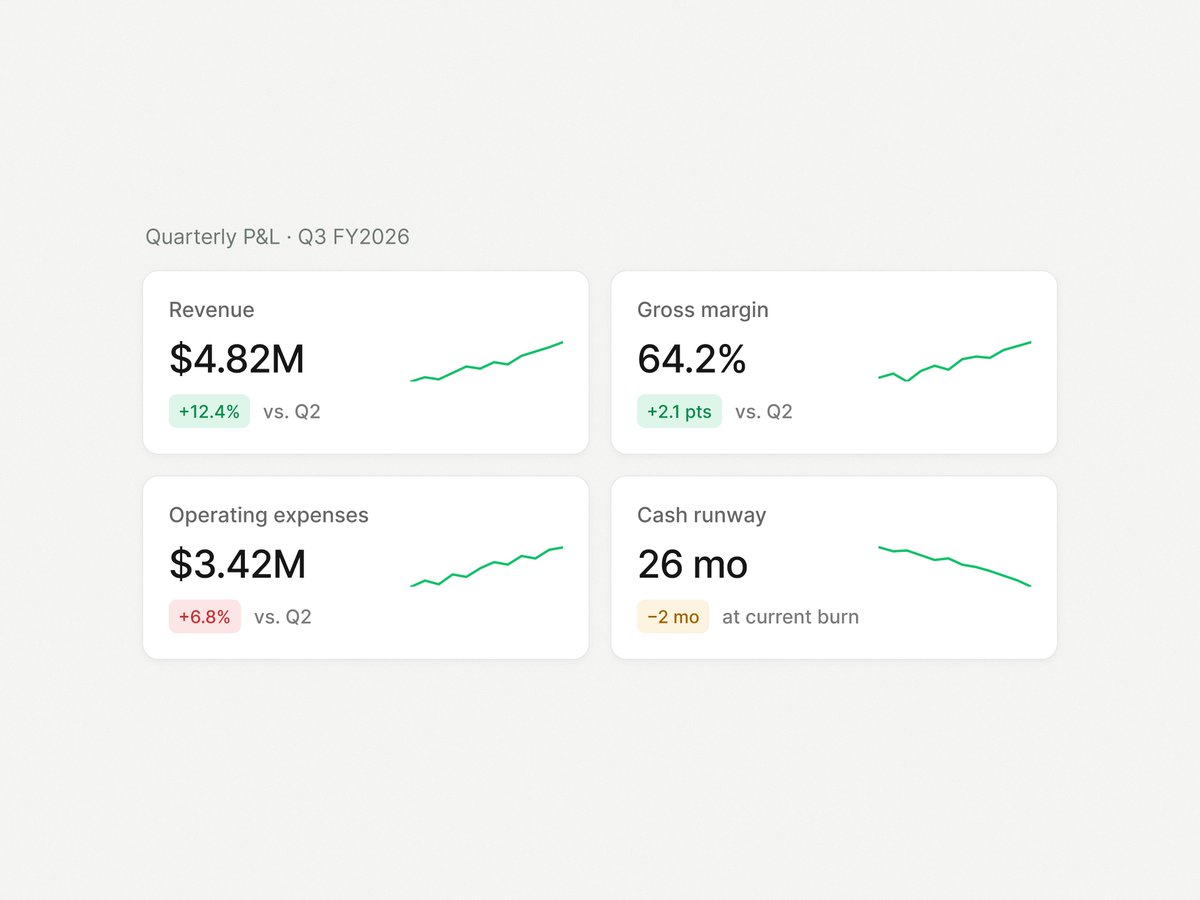The height and width of the screenshot is (900, 1200).
Task: Click the Quarterly P&L · Q3 FY2026 heading
Action: [277, 237]
